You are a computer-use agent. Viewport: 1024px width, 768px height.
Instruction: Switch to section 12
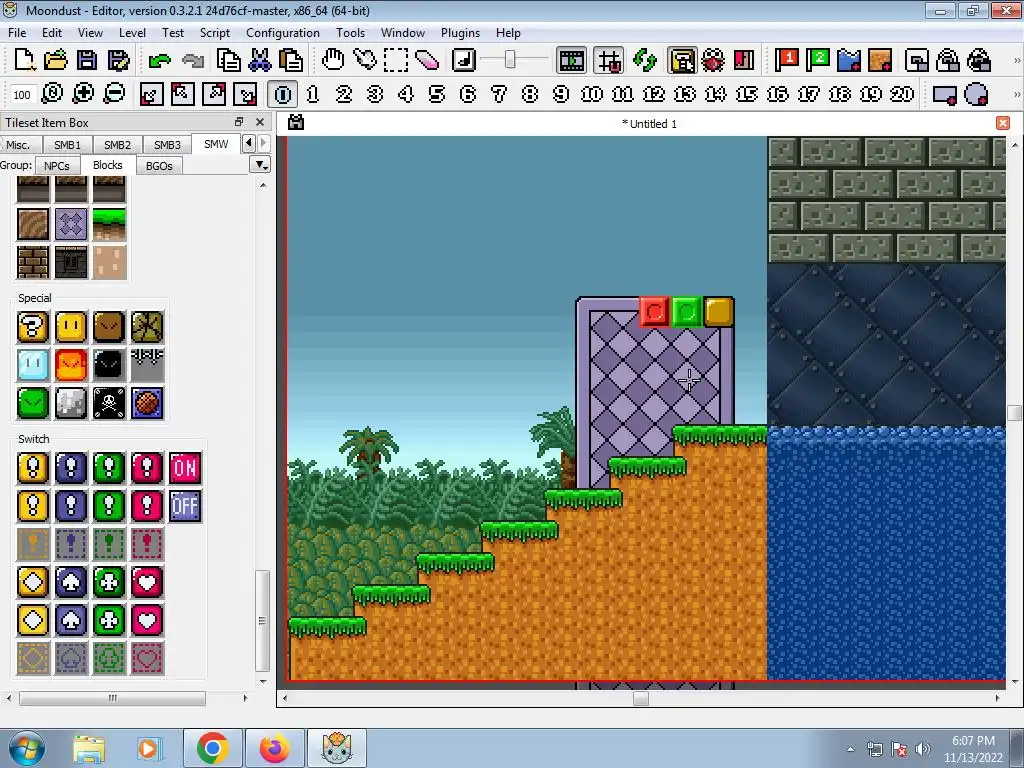point(654,94)
